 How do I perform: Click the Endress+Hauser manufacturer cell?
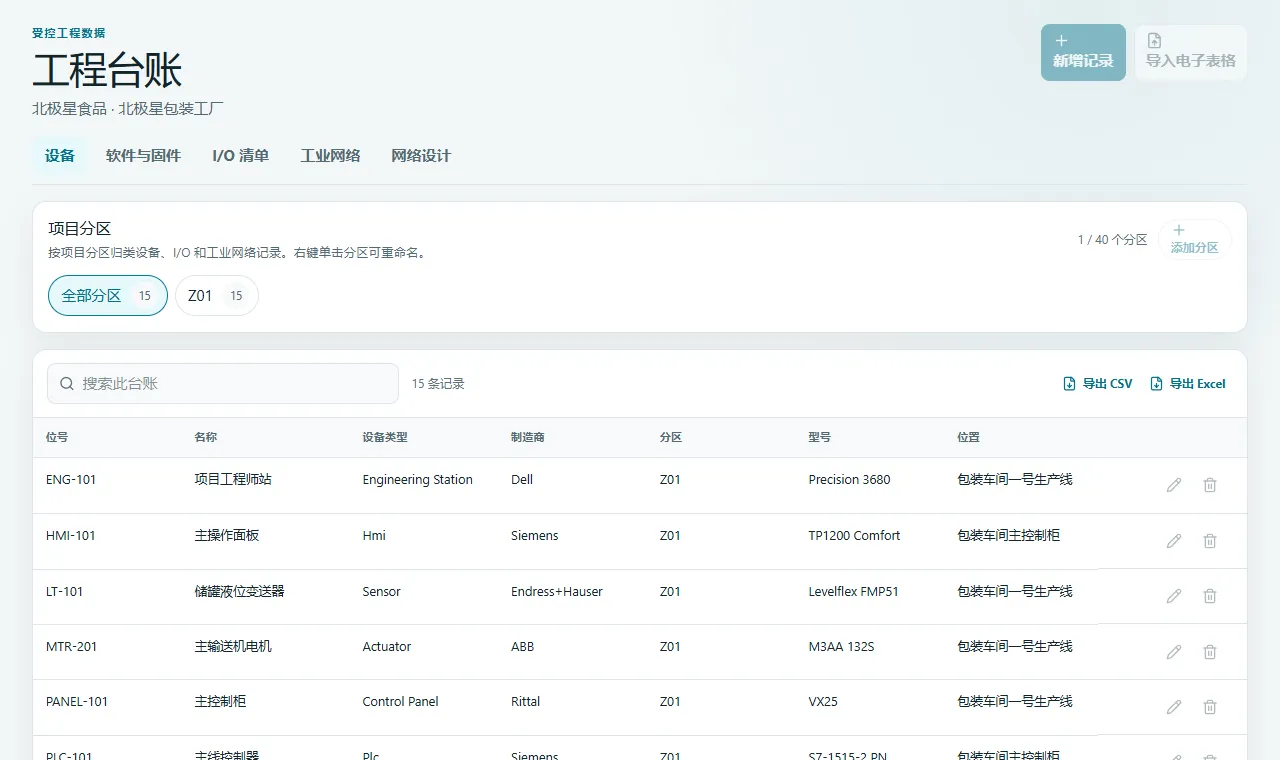557,592
